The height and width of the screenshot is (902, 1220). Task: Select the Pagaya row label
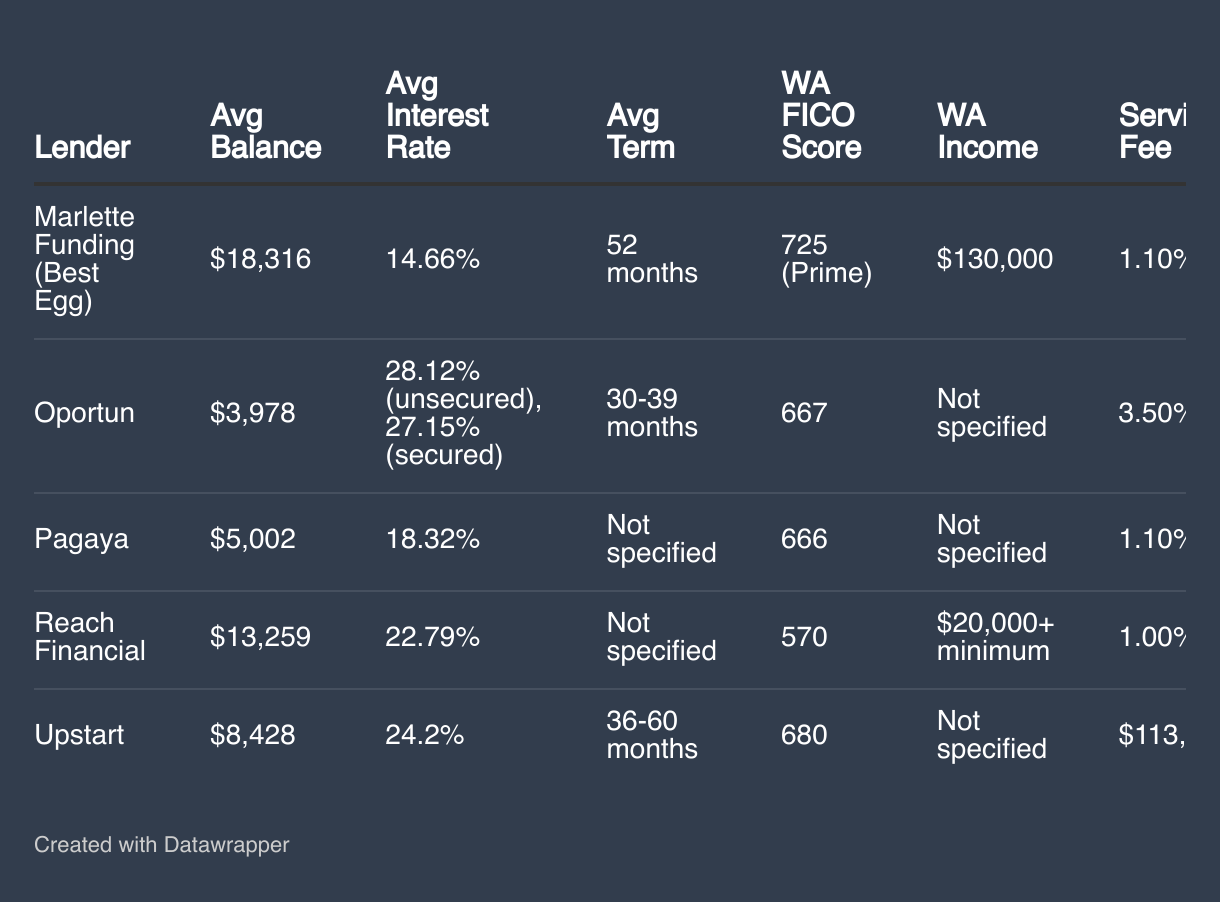[81, 540]
